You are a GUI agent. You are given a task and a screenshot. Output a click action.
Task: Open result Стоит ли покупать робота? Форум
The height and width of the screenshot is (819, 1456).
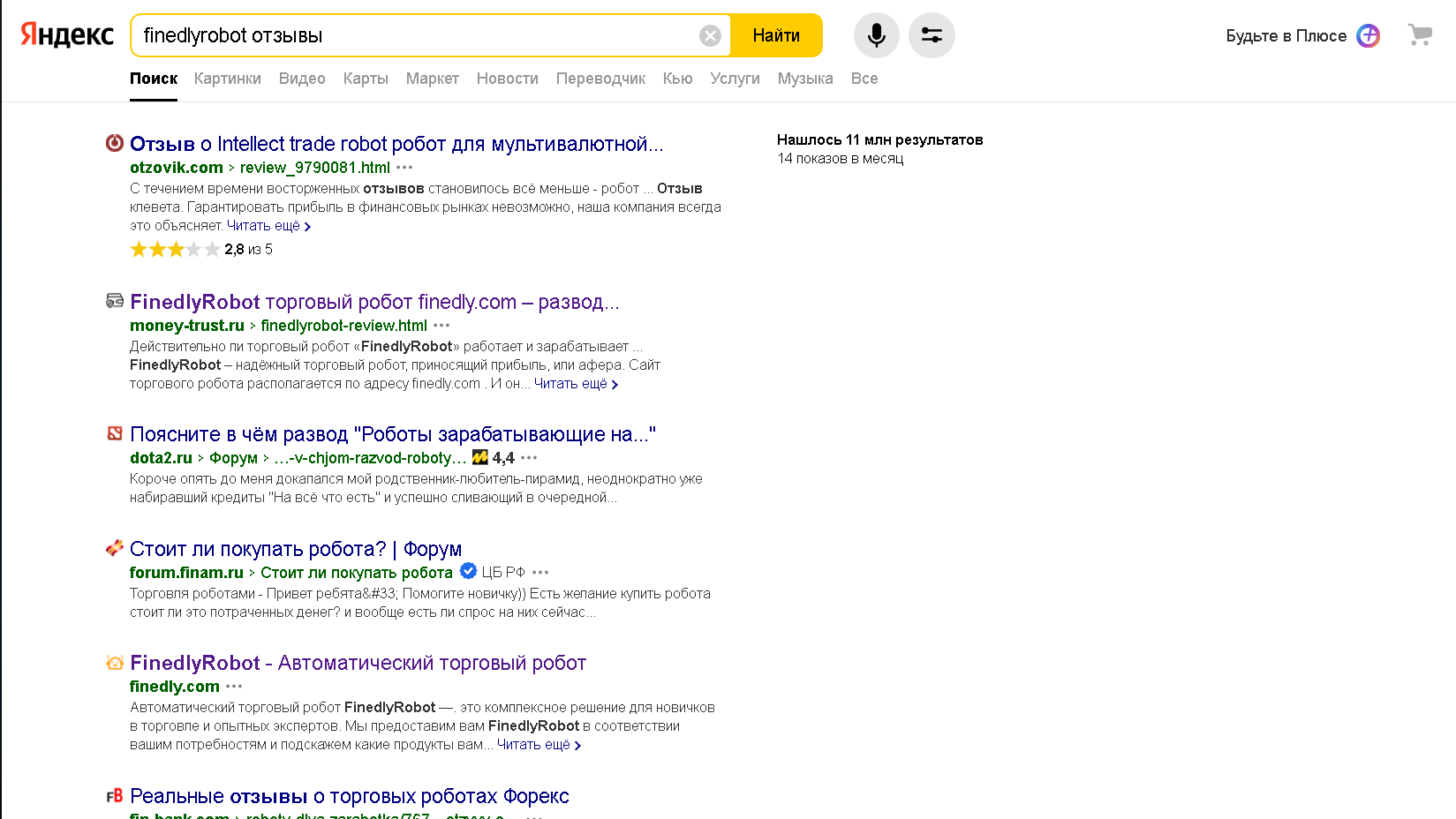296,549
